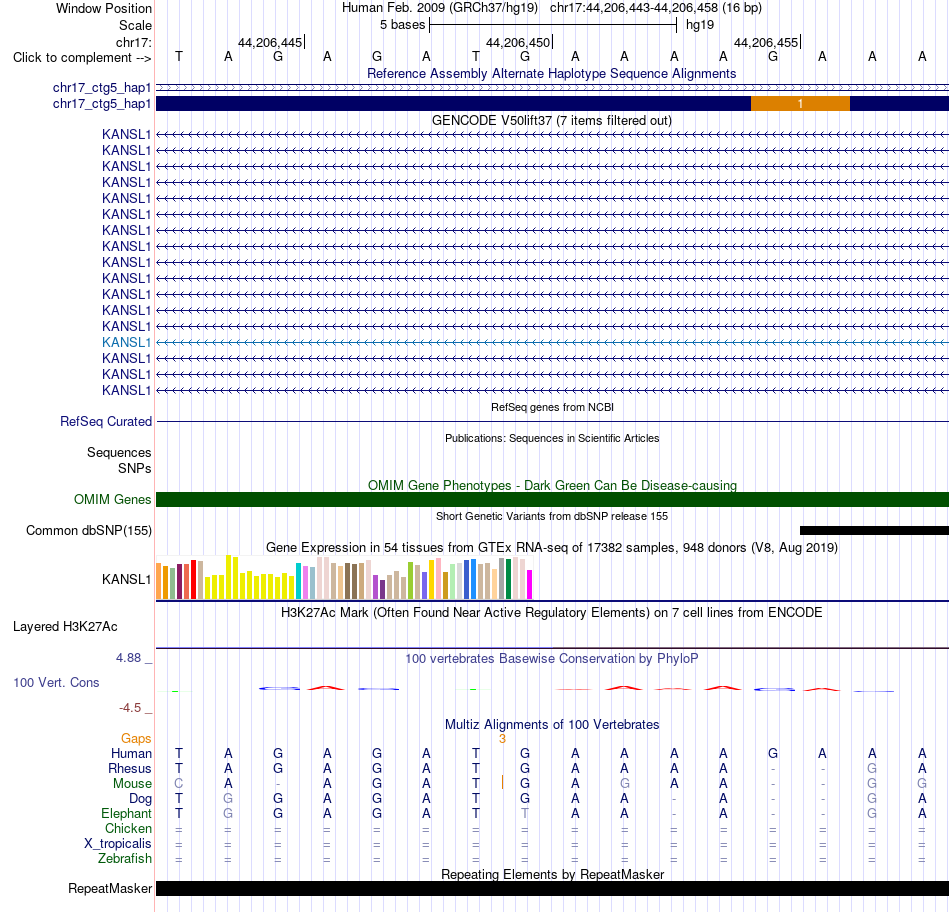Click the Gene Expression in 54 tissues title
Image resolution: width=950 pixels, height=912 pixels.
pos(551,548)
